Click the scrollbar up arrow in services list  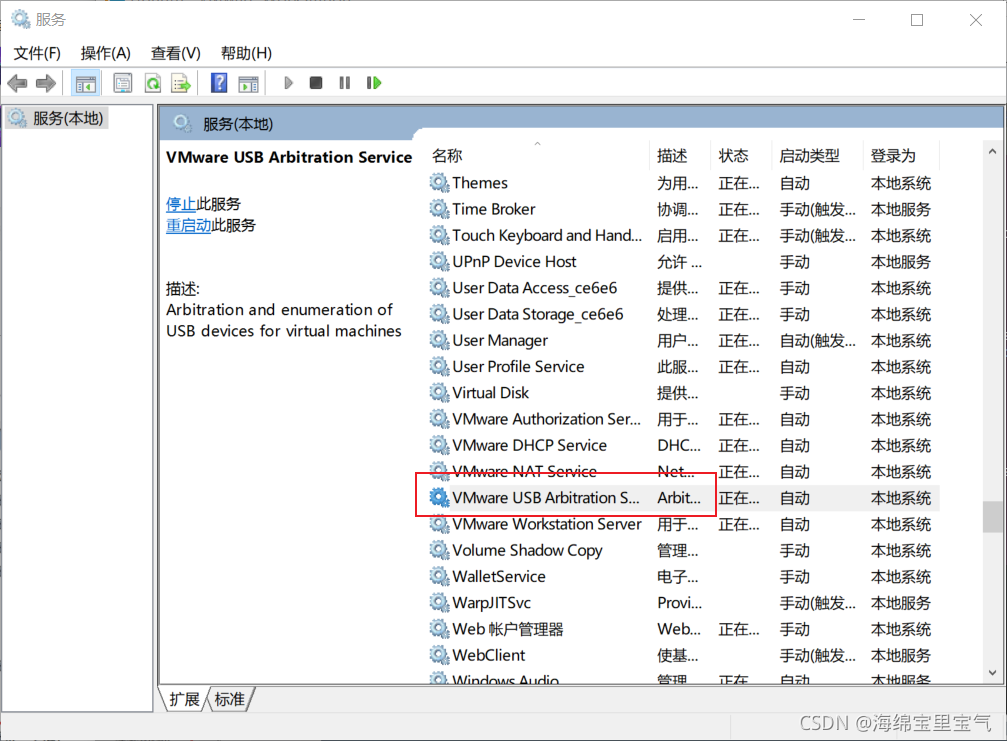(x=992, y=152)
